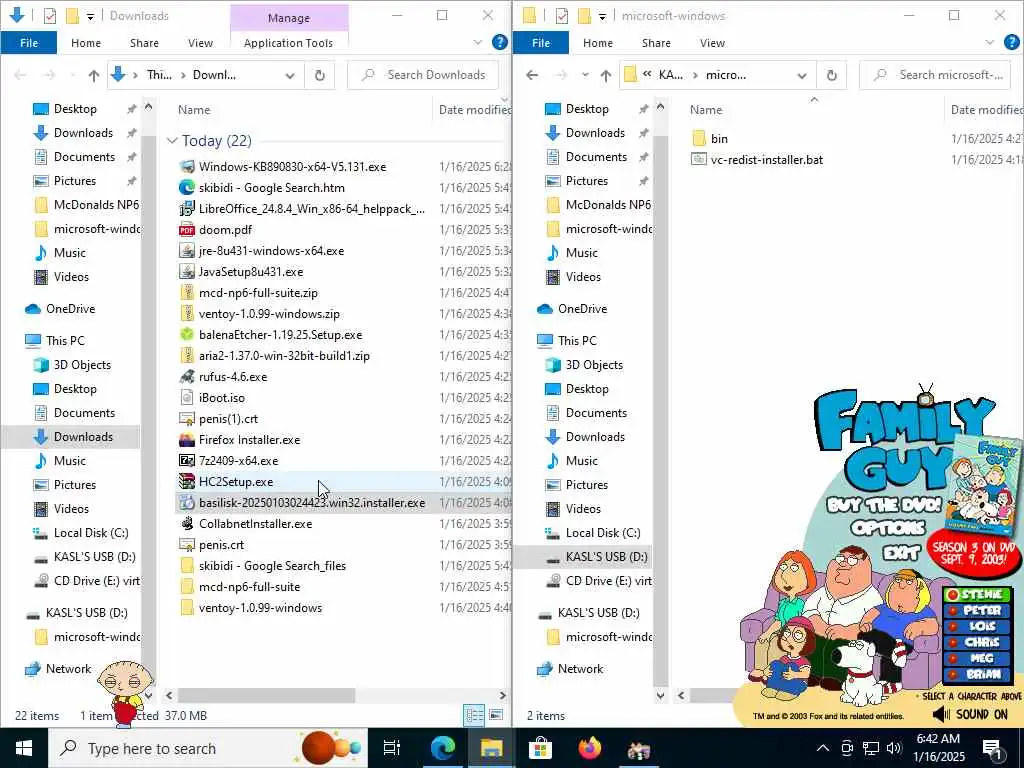Screen dimensions: 1024x768
Task: Select balenaEtcher-1.19.25.Setup.exe icon
Action: point(187,334)
